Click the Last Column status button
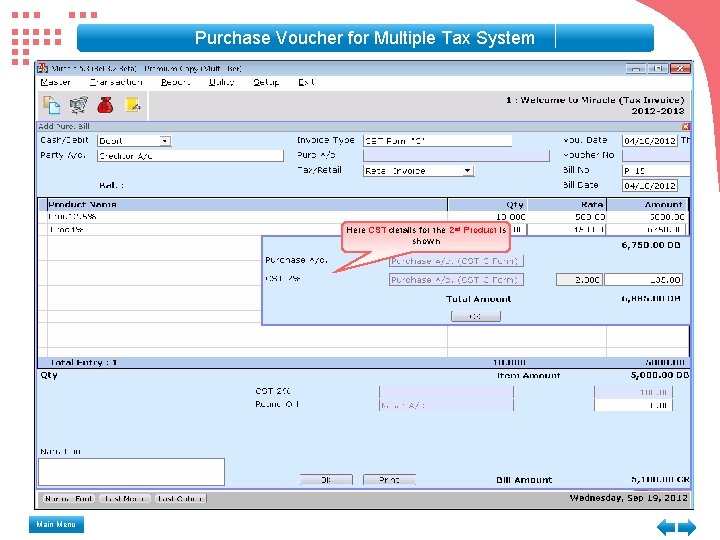Screen dimensions: 720x540 (180, 499)
